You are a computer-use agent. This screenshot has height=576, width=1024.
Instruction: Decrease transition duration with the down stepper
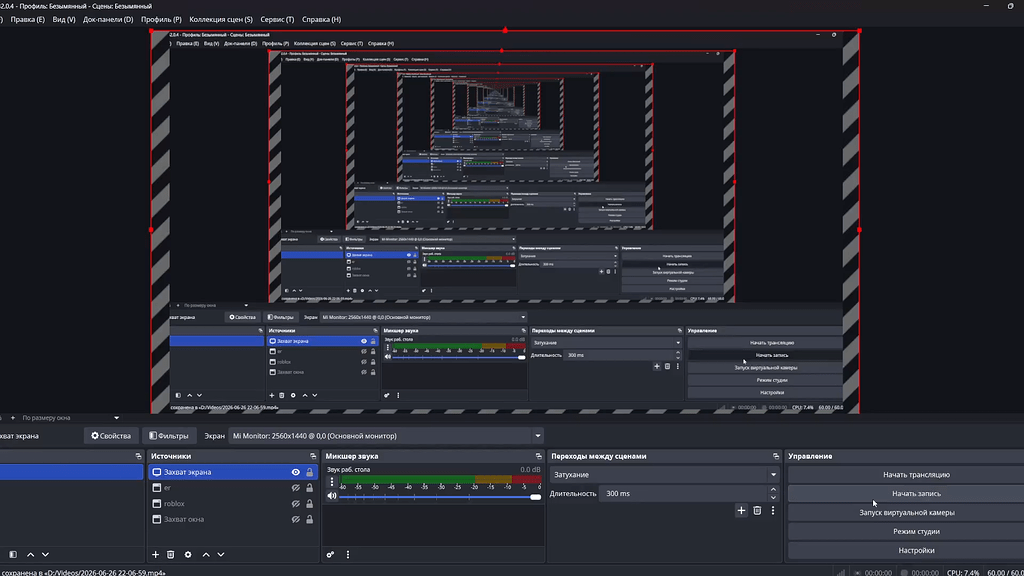click(773, 498)
